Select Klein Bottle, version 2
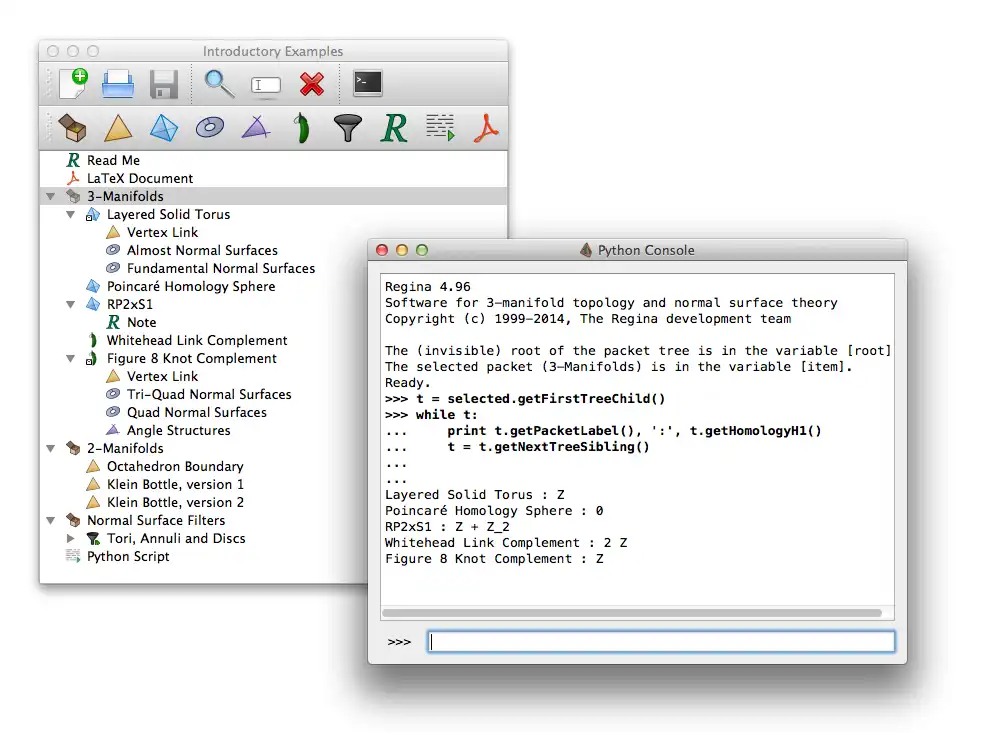 (x=175, y=503)
